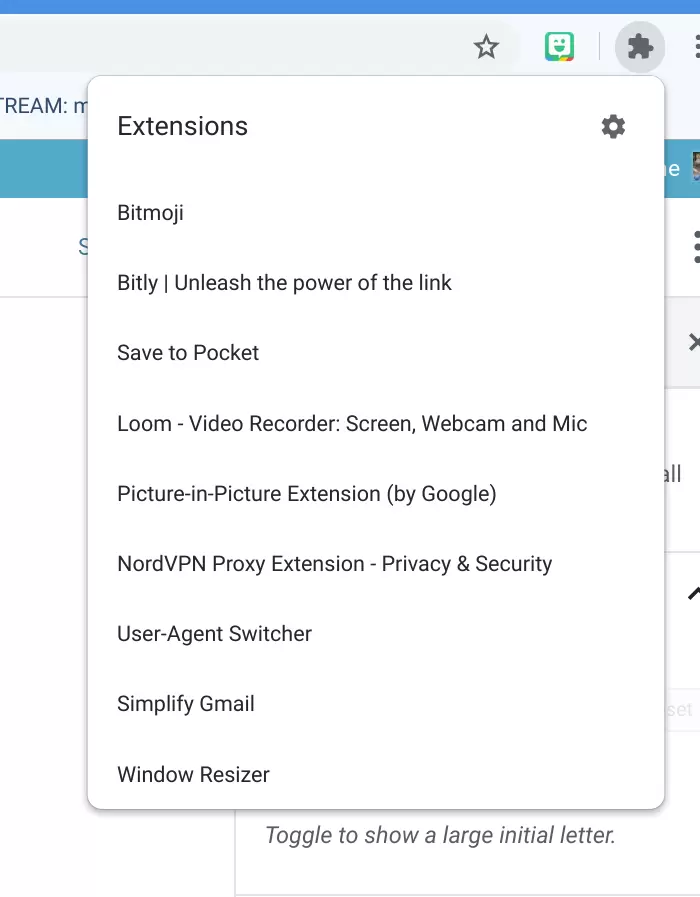Screen dimensions: 700x897
Task: Select Picture-in-Picture Extension (by Google)
Action: coord(307,494)
